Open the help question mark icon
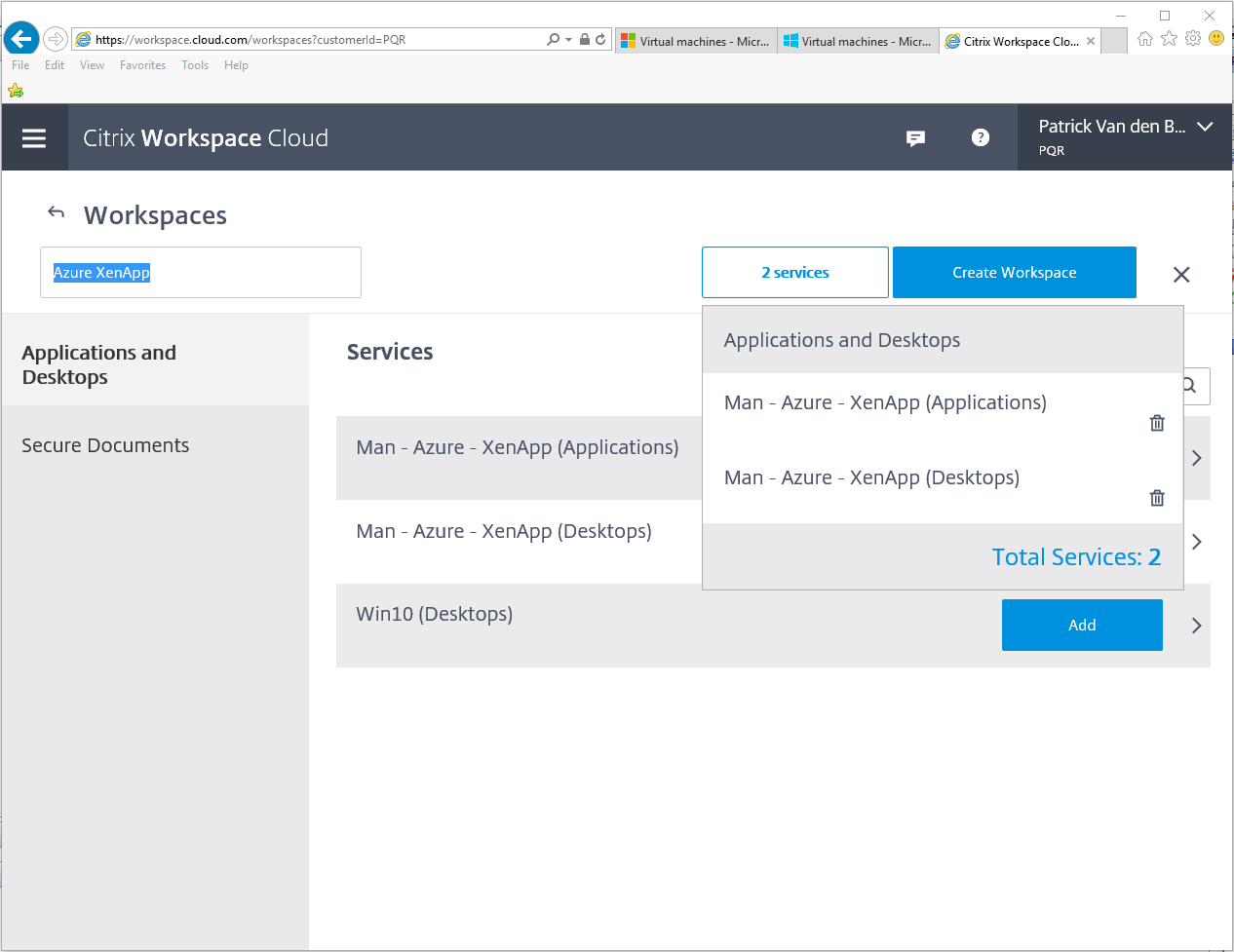Screen dimensions: 1234x952 click(981, 137)
